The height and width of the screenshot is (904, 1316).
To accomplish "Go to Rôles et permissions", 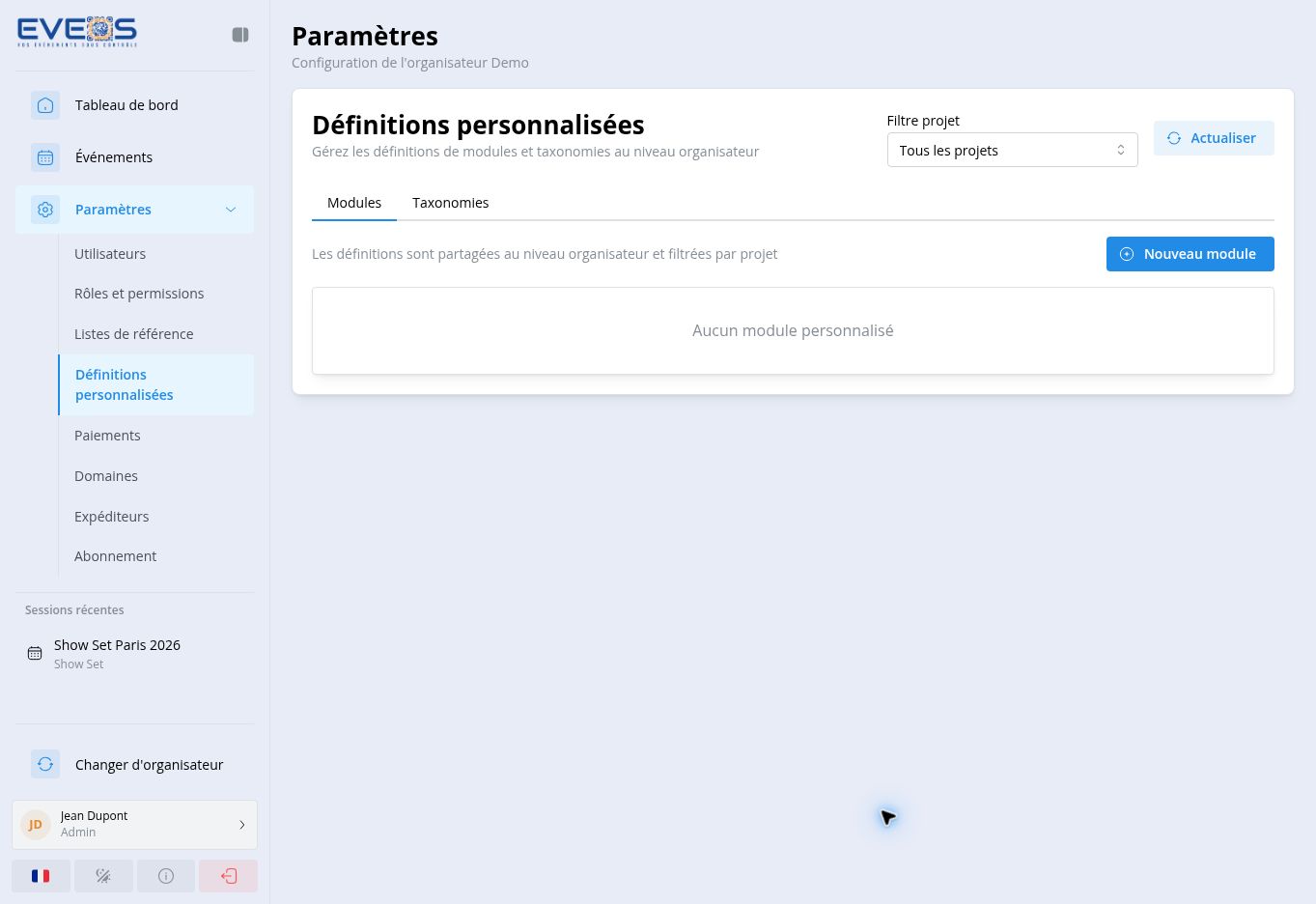I will [155, 294].
